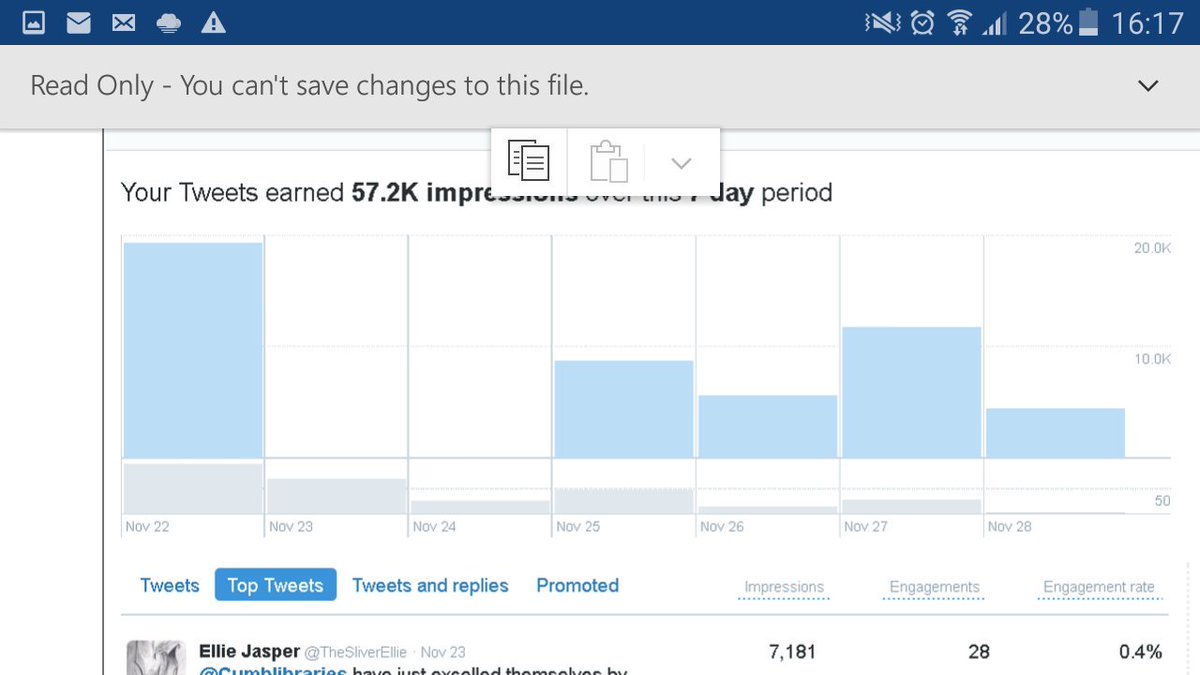Viewport: 1200px width, 675px height.
Task: Tap the Nov 23 date in tweet header
Action: (443, 653)
